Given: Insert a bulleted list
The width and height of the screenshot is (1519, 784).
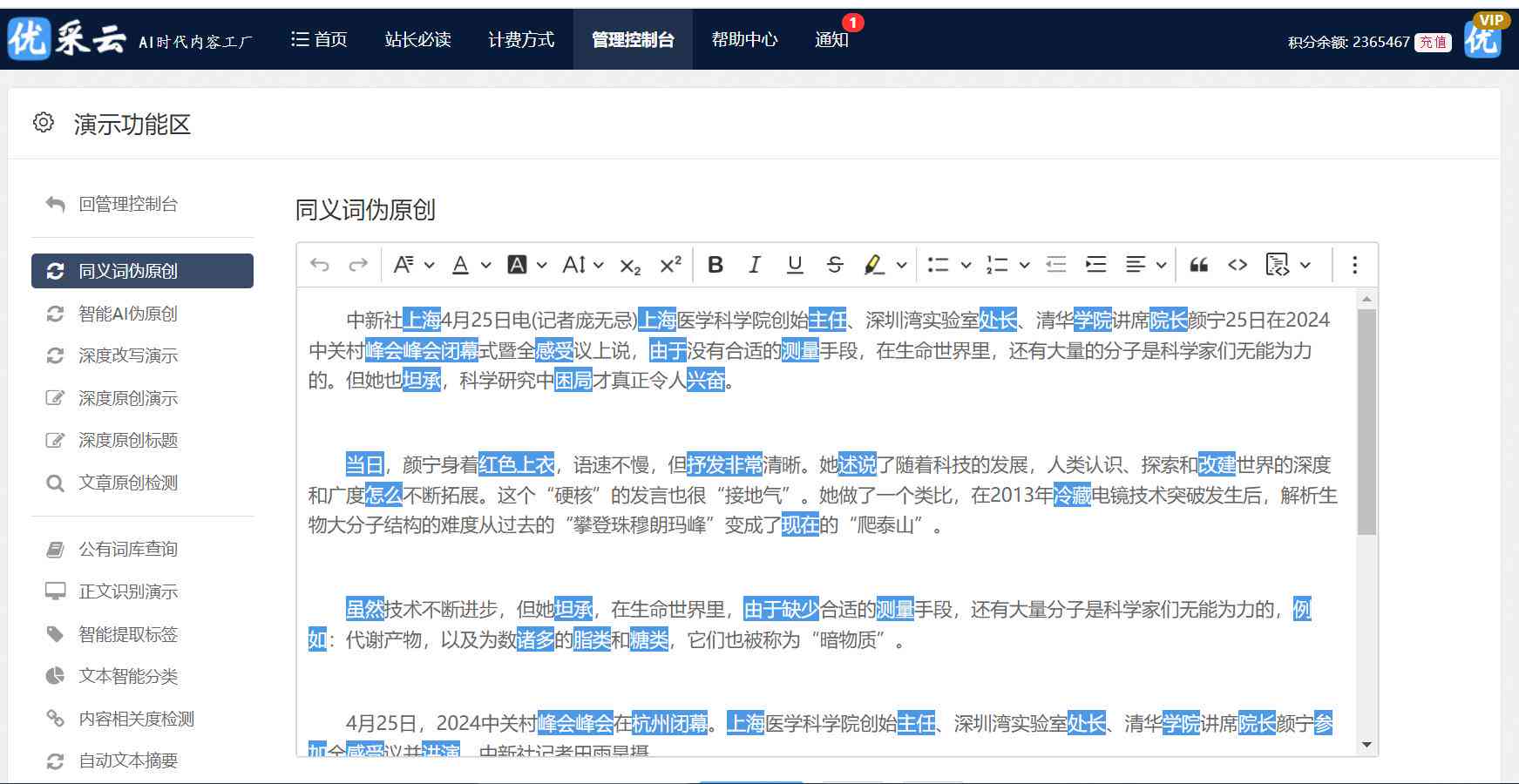Looking at the screenshot, I should 938,265.
